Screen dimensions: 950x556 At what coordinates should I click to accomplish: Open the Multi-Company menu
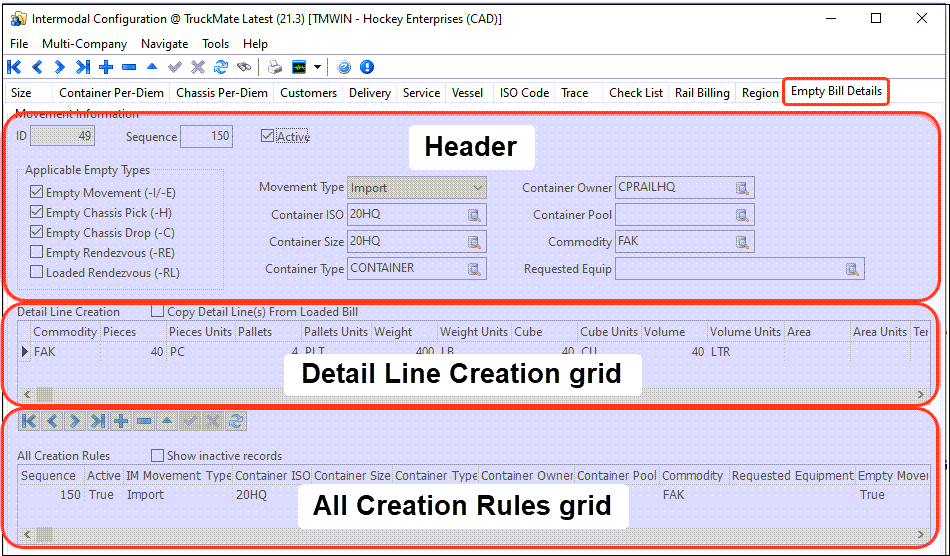[84, 44]
